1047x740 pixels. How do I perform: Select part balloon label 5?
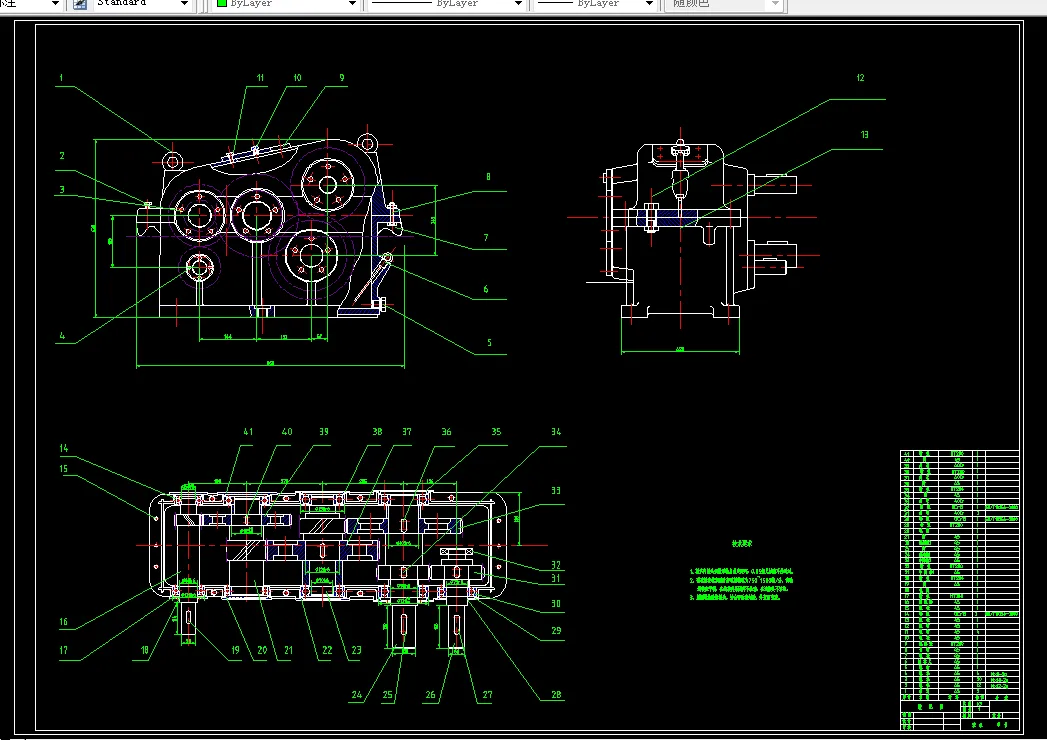point(489,343)
